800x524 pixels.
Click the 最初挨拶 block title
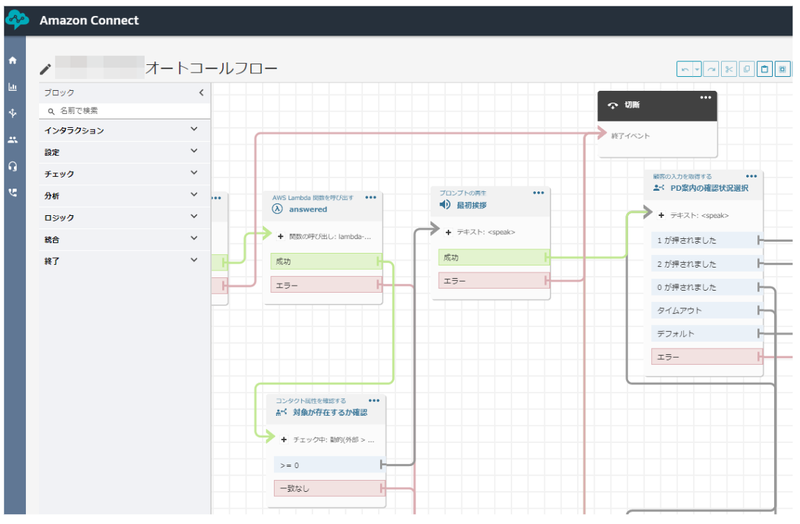click(471, 205)
